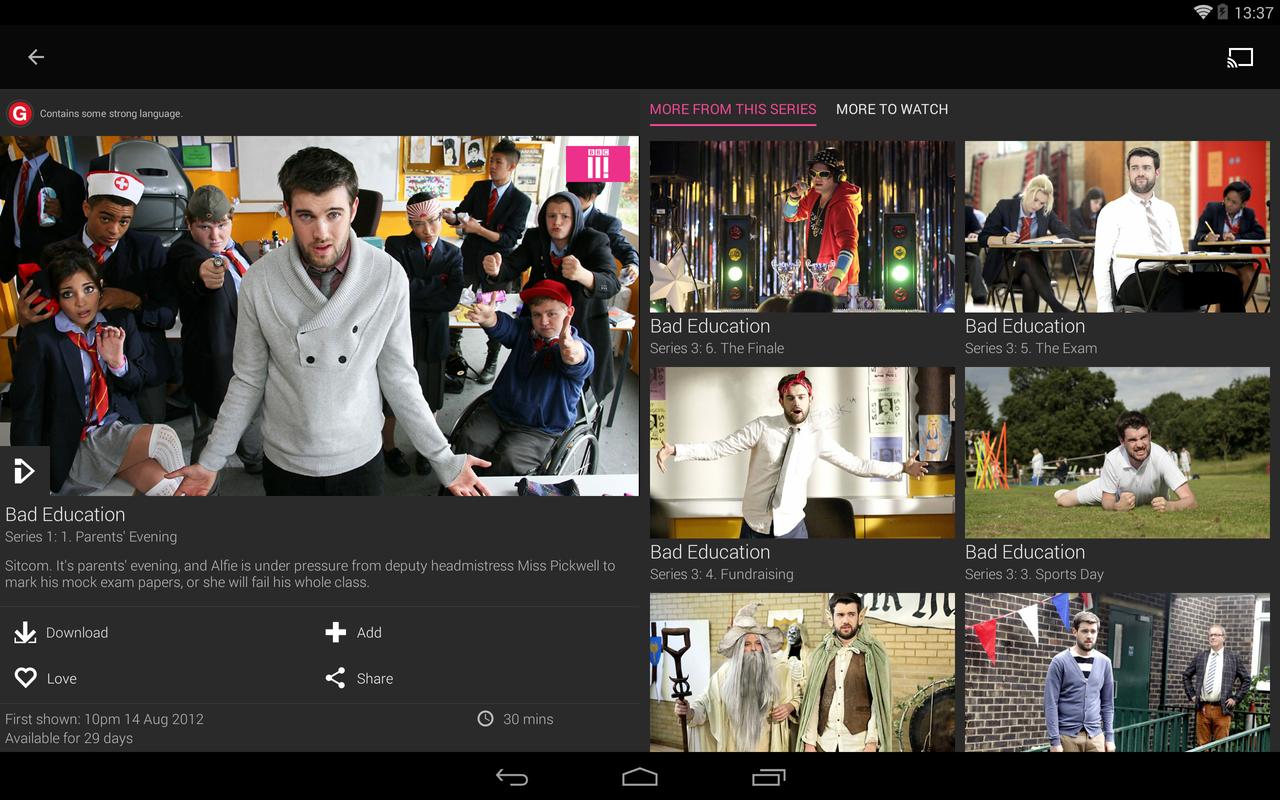Tap 'Series 1: 1. Parents' Evening' subtitle
Screen dimensions: 1280x800
click(91, 537)
